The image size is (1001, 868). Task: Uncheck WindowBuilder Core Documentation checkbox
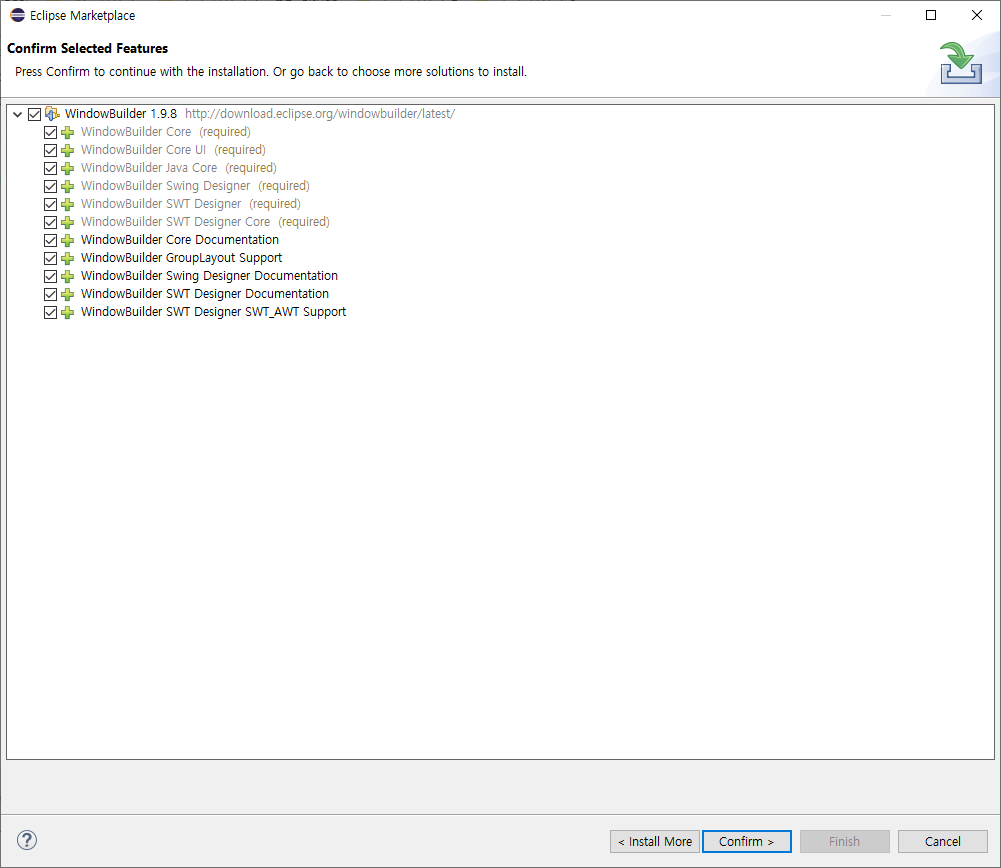(x=50, y=240)
